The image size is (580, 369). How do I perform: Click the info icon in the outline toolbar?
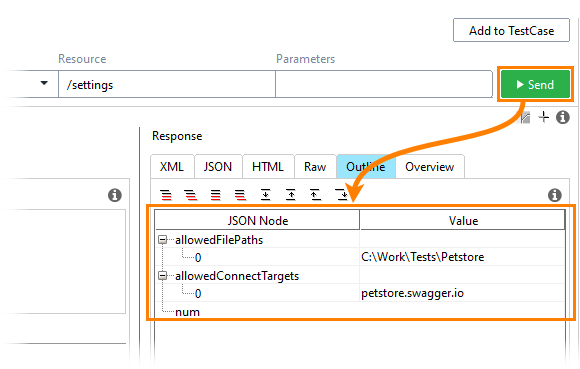click(554, 195)
